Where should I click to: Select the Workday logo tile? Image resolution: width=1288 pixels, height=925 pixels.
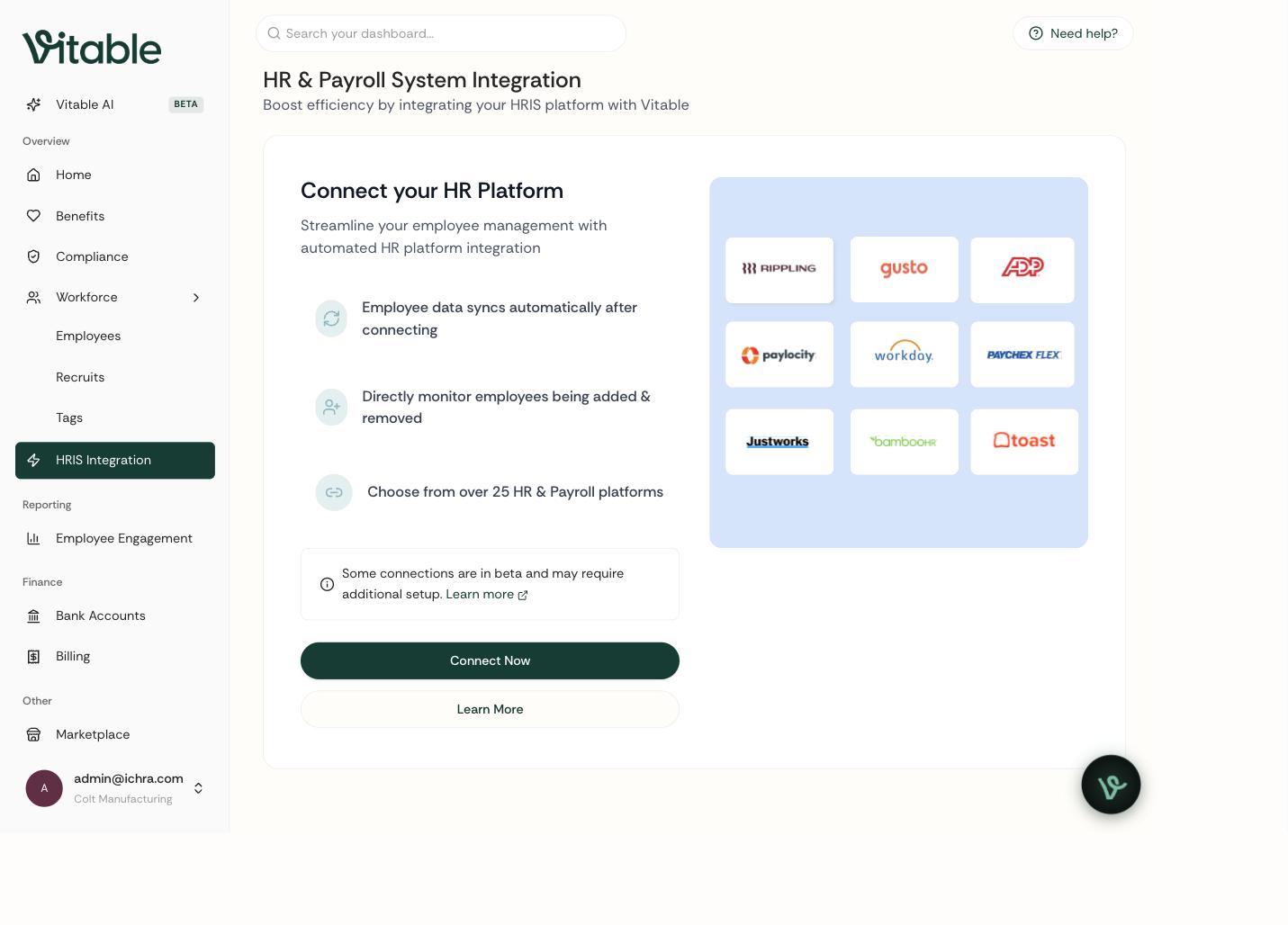pyautogui.click(x=904, y=355)
